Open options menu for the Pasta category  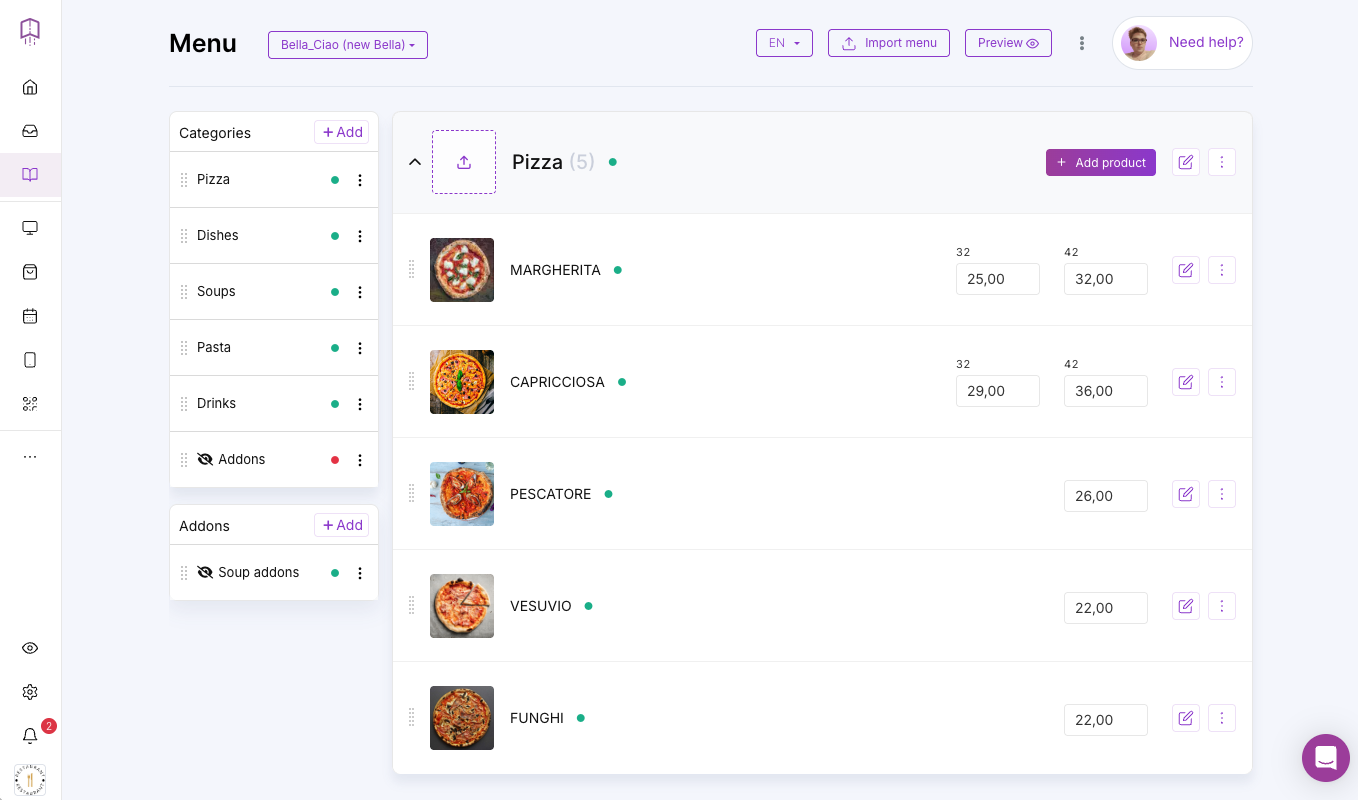360,348
